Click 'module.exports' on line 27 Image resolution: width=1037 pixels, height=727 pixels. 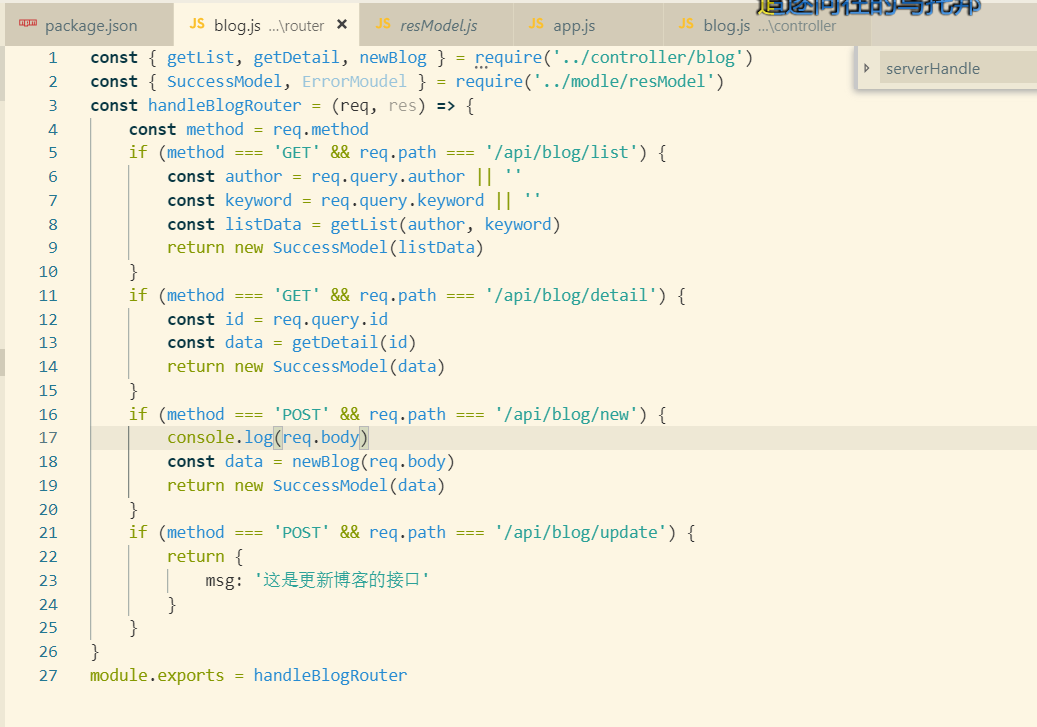pyautogui.click(x=157, y=675)
